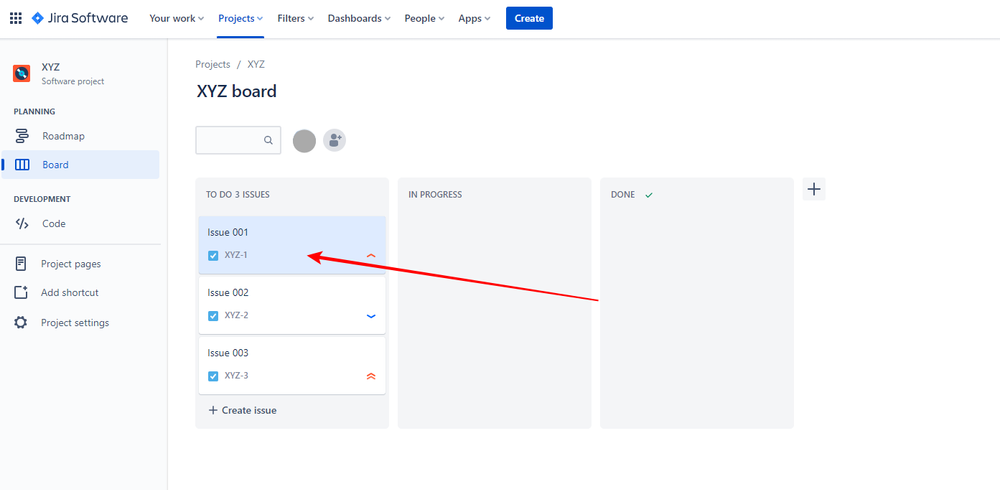
Task: Click the Projects breadcrumb link
Action: tap(213, 64)
